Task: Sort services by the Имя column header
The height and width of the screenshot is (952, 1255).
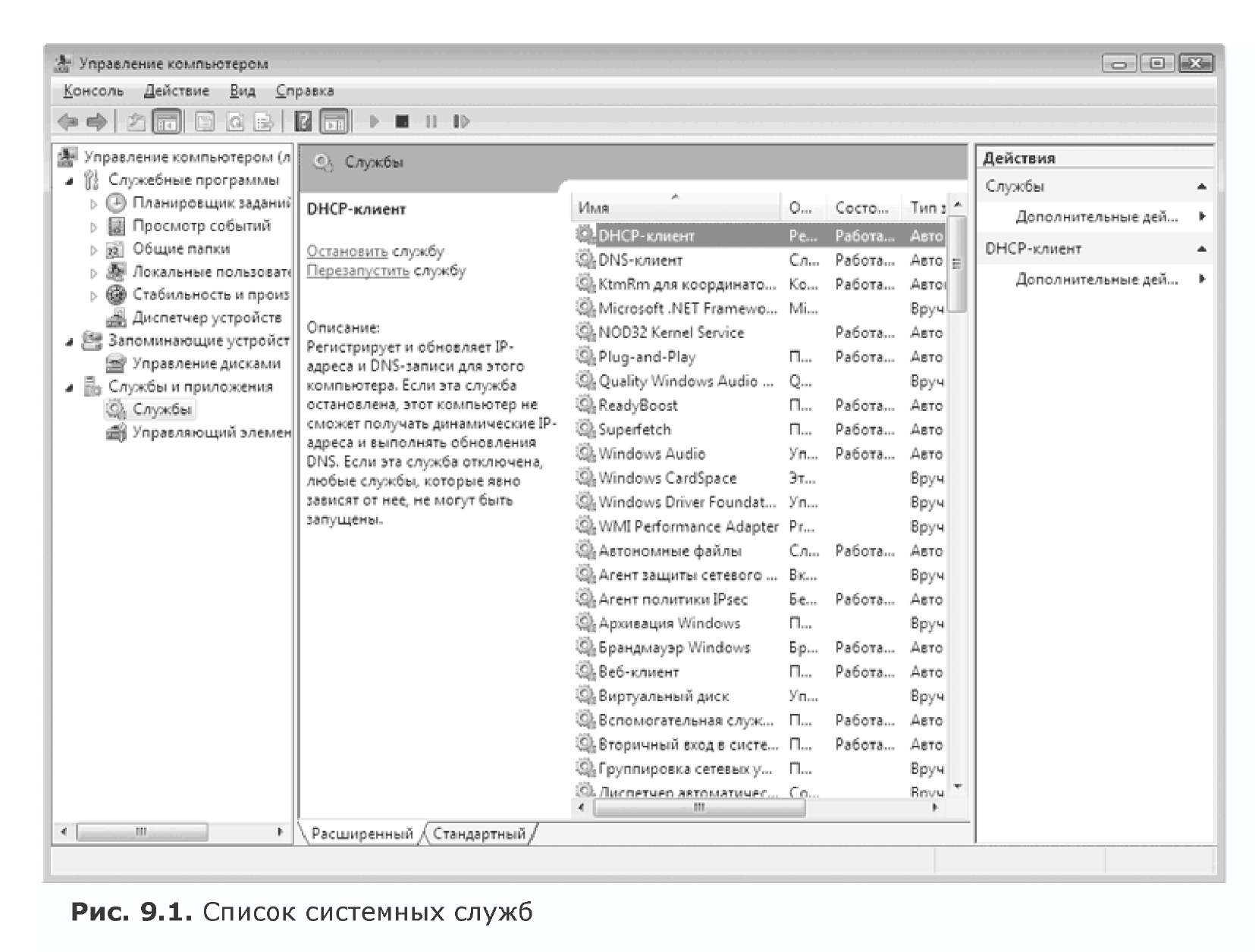Action: tap(675, 207)
